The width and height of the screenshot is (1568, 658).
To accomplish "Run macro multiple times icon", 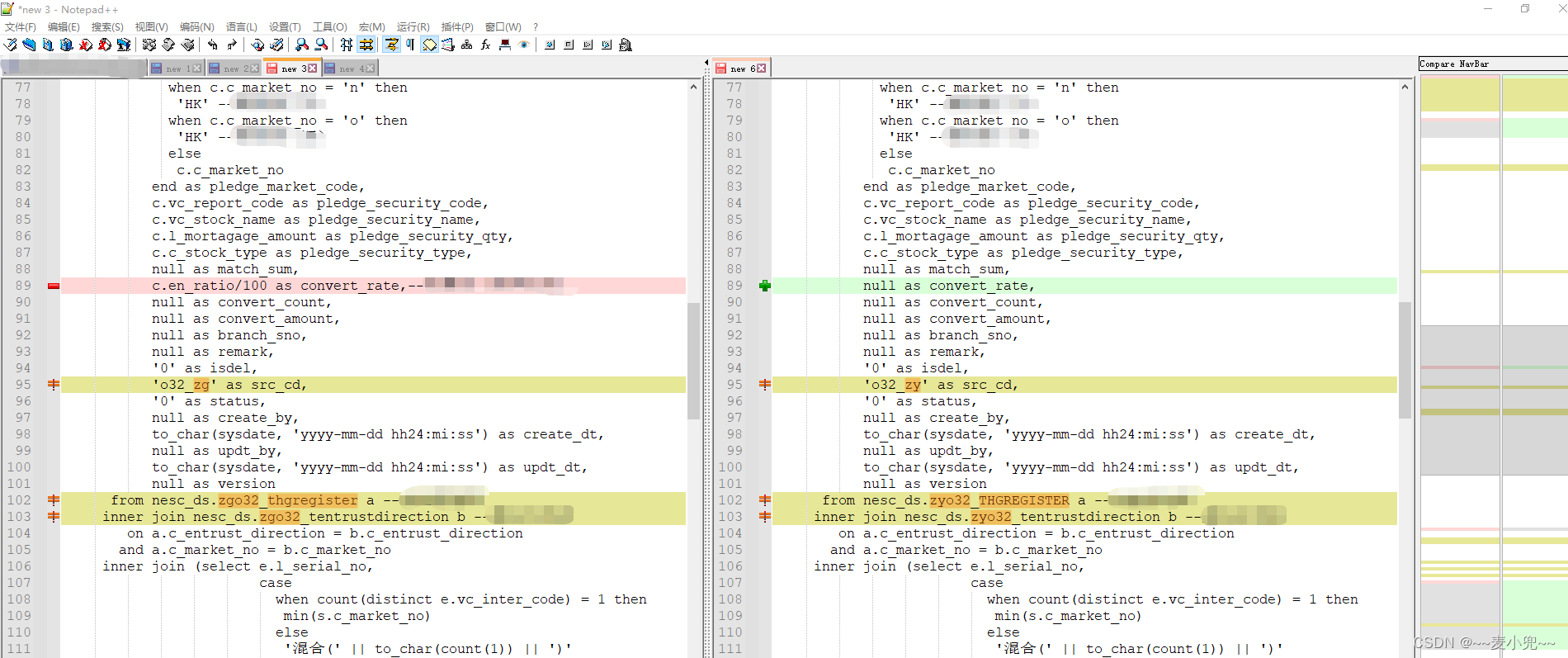I will [x=607, y=45].
